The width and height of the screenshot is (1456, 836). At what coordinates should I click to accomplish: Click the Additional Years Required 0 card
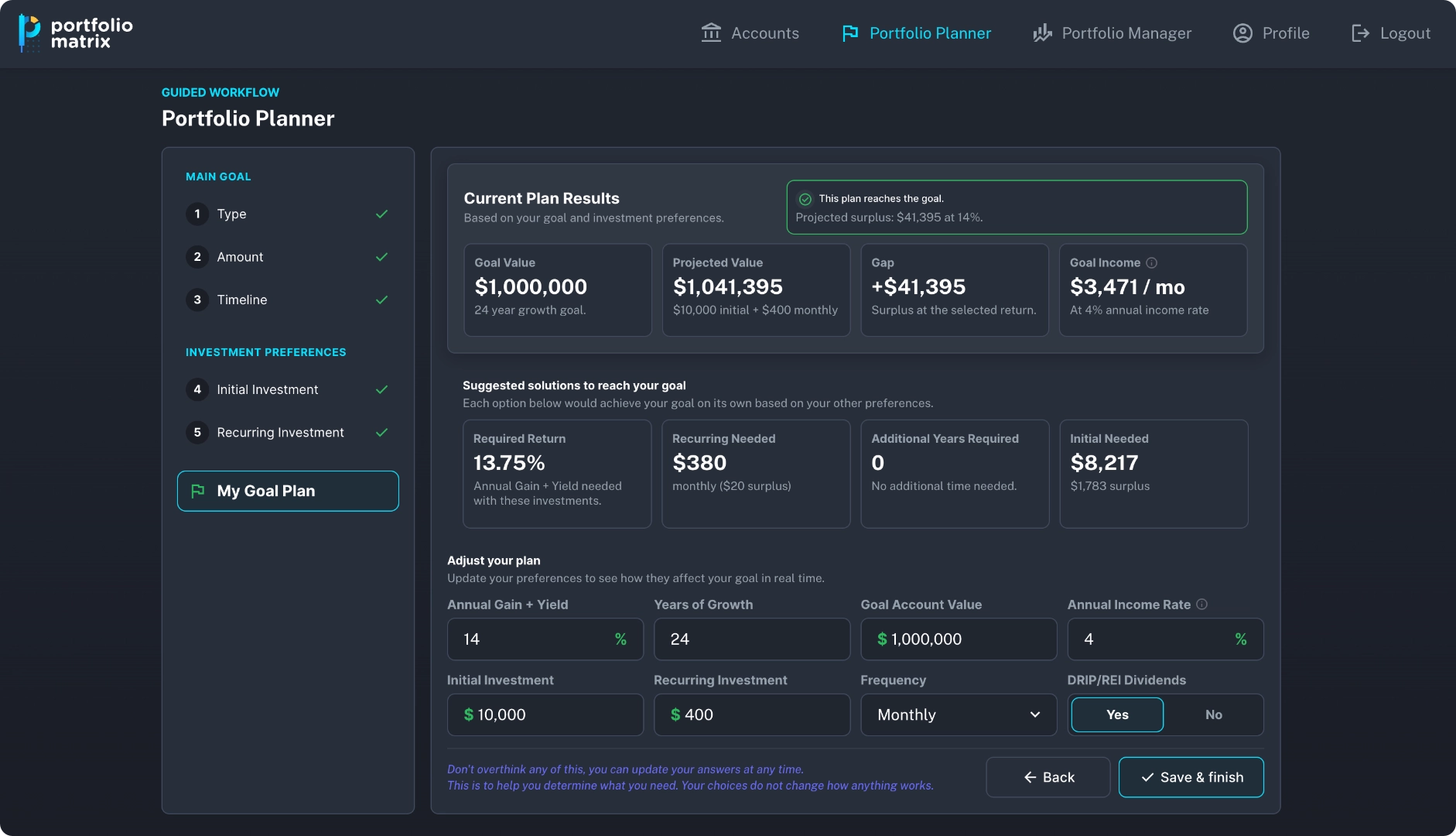[955, 474]
